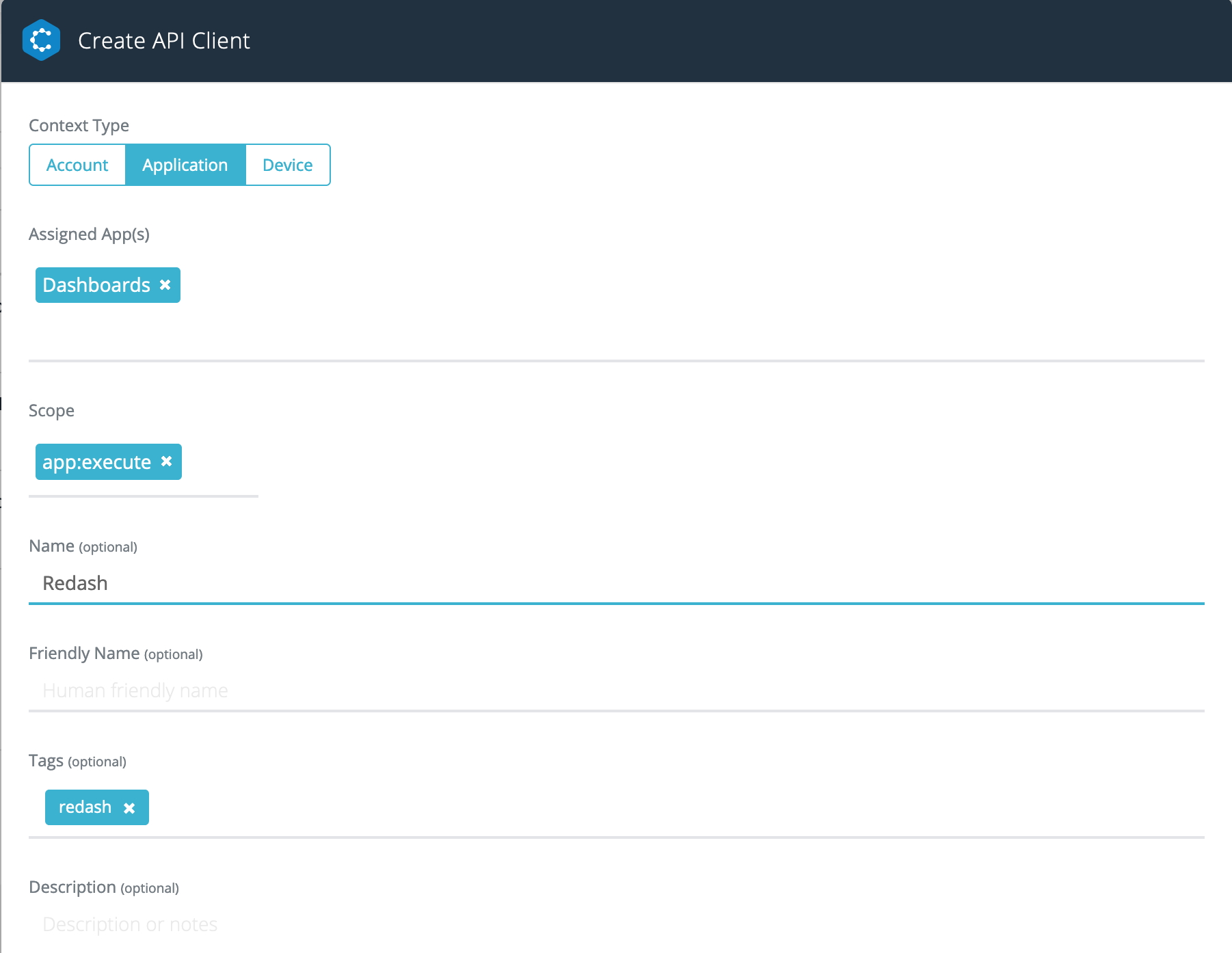Remove the app:execute scope via its x icon
The width and height of the screenshot is (1232, 953).
(x=167, y=461)
